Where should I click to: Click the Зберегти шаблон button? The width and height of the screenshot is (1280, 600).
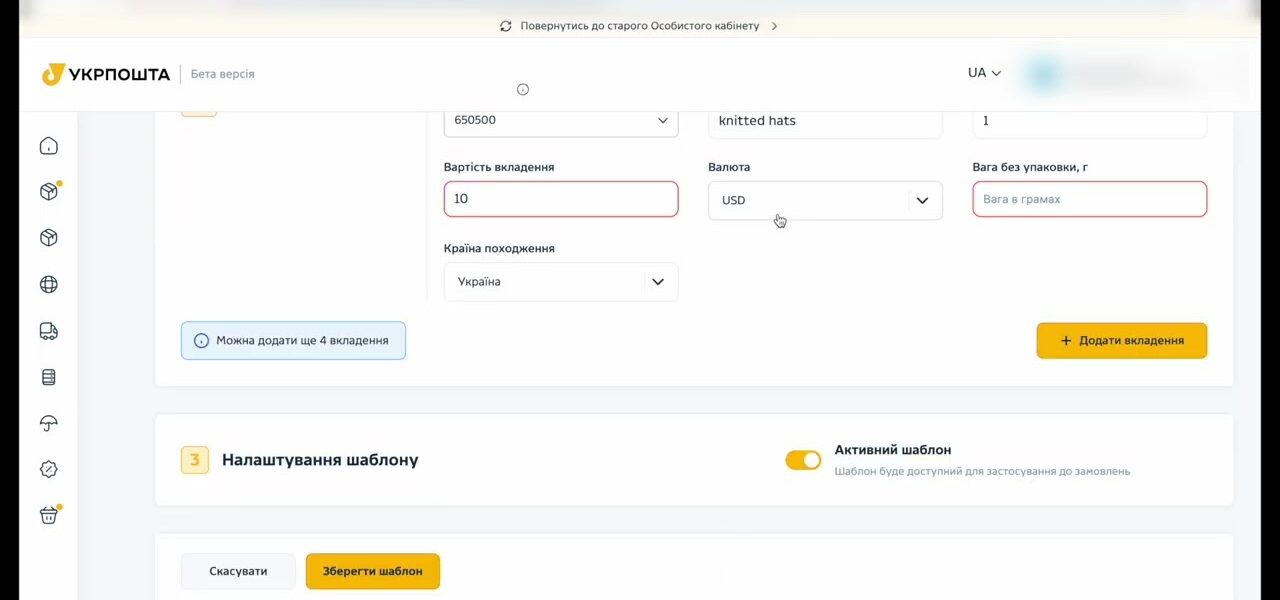pos(373,571)
